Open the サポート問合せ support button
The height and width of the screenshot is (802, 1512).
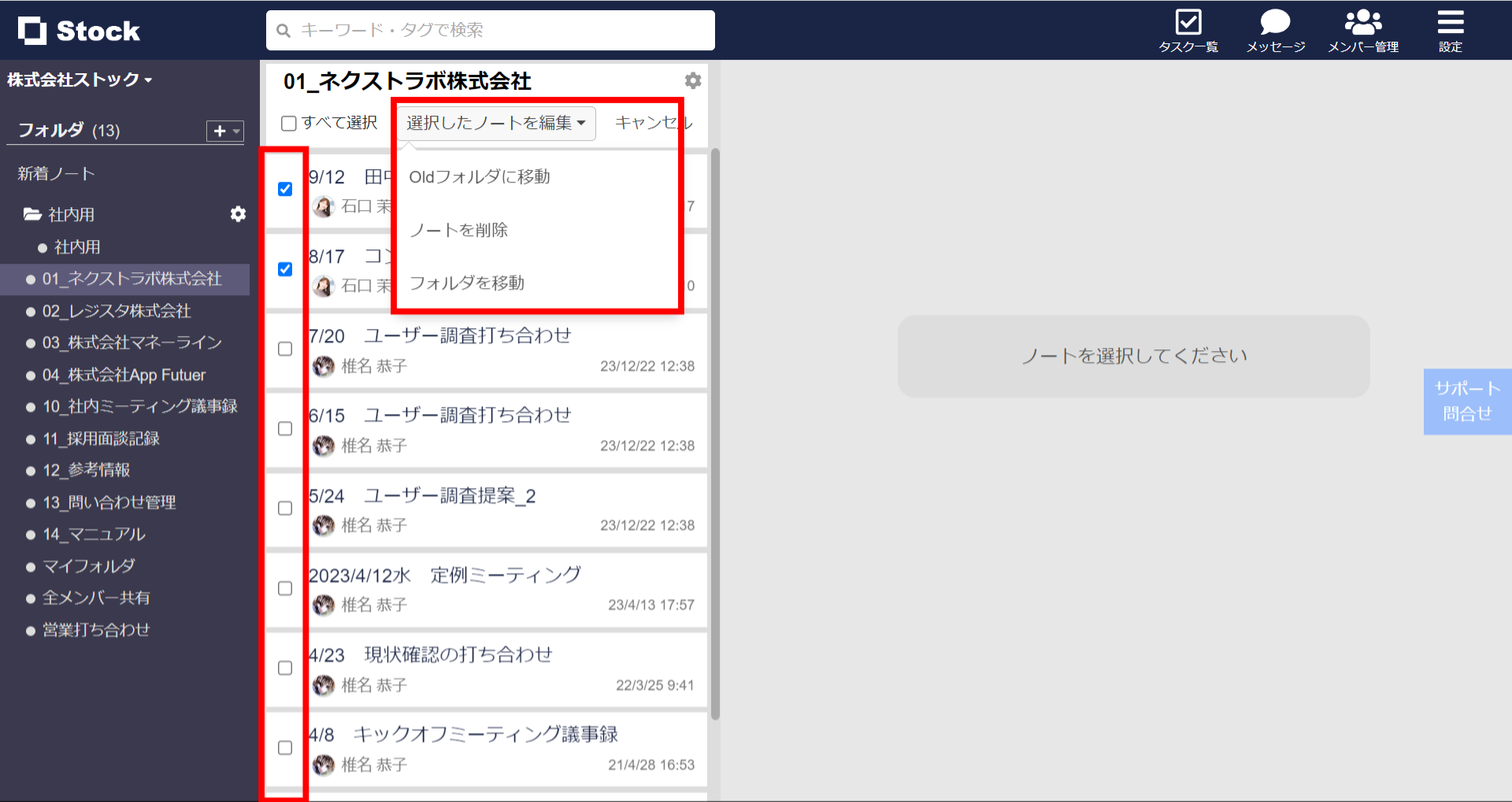pos(1467,401)
